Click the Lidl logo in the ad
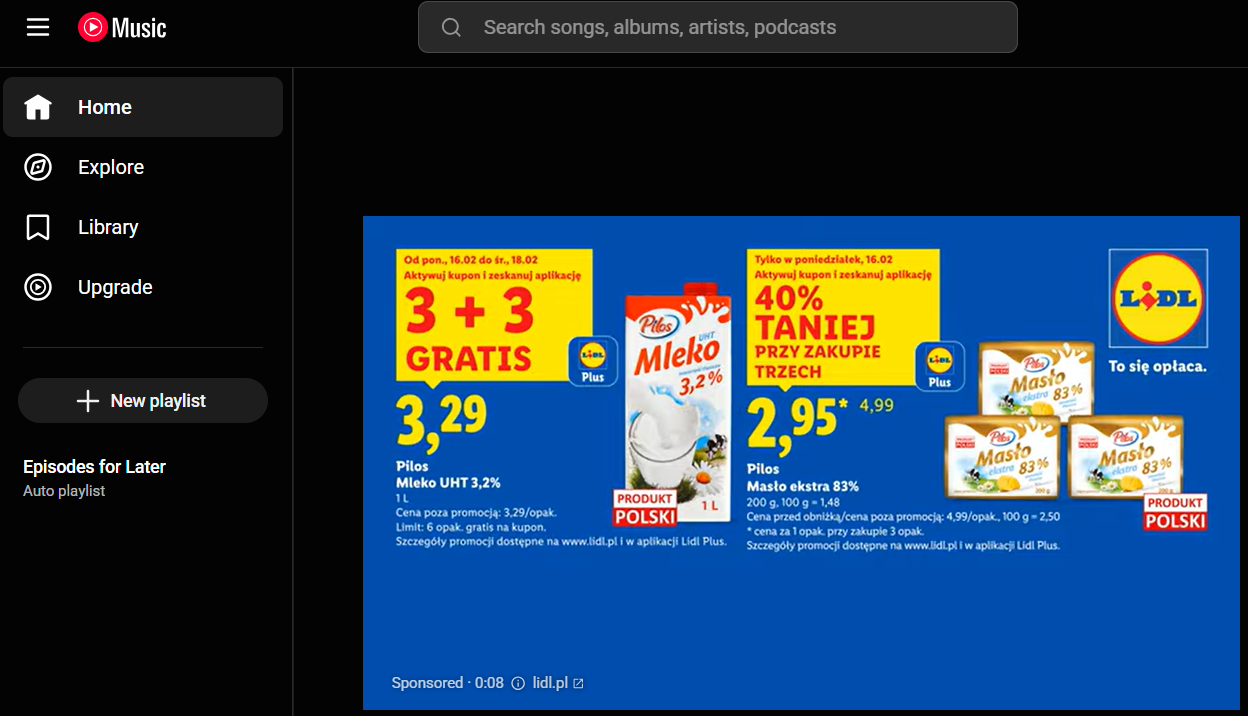The image size is (1248, 716). (x=1158, y=298)
